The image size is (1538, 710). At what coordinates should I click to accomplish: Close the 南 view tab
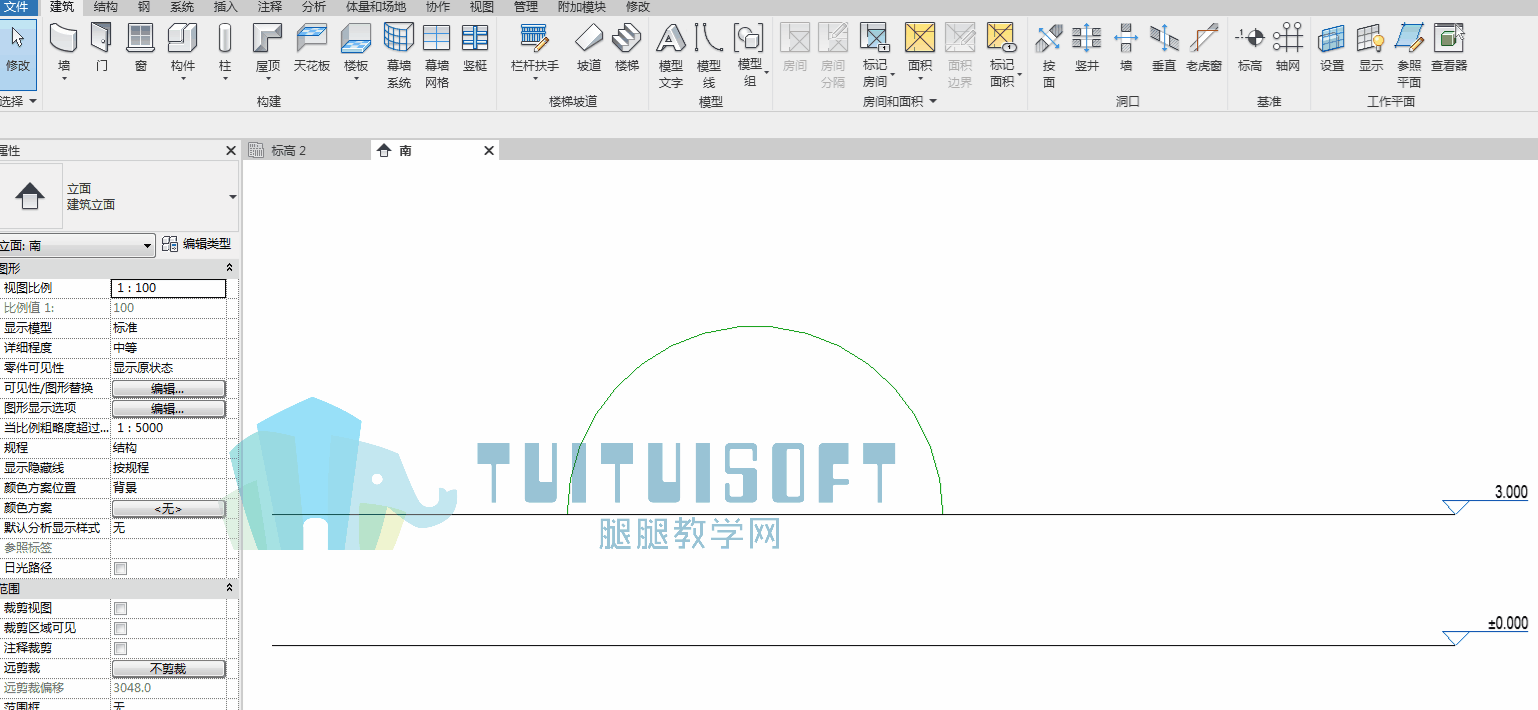(489, 150)
